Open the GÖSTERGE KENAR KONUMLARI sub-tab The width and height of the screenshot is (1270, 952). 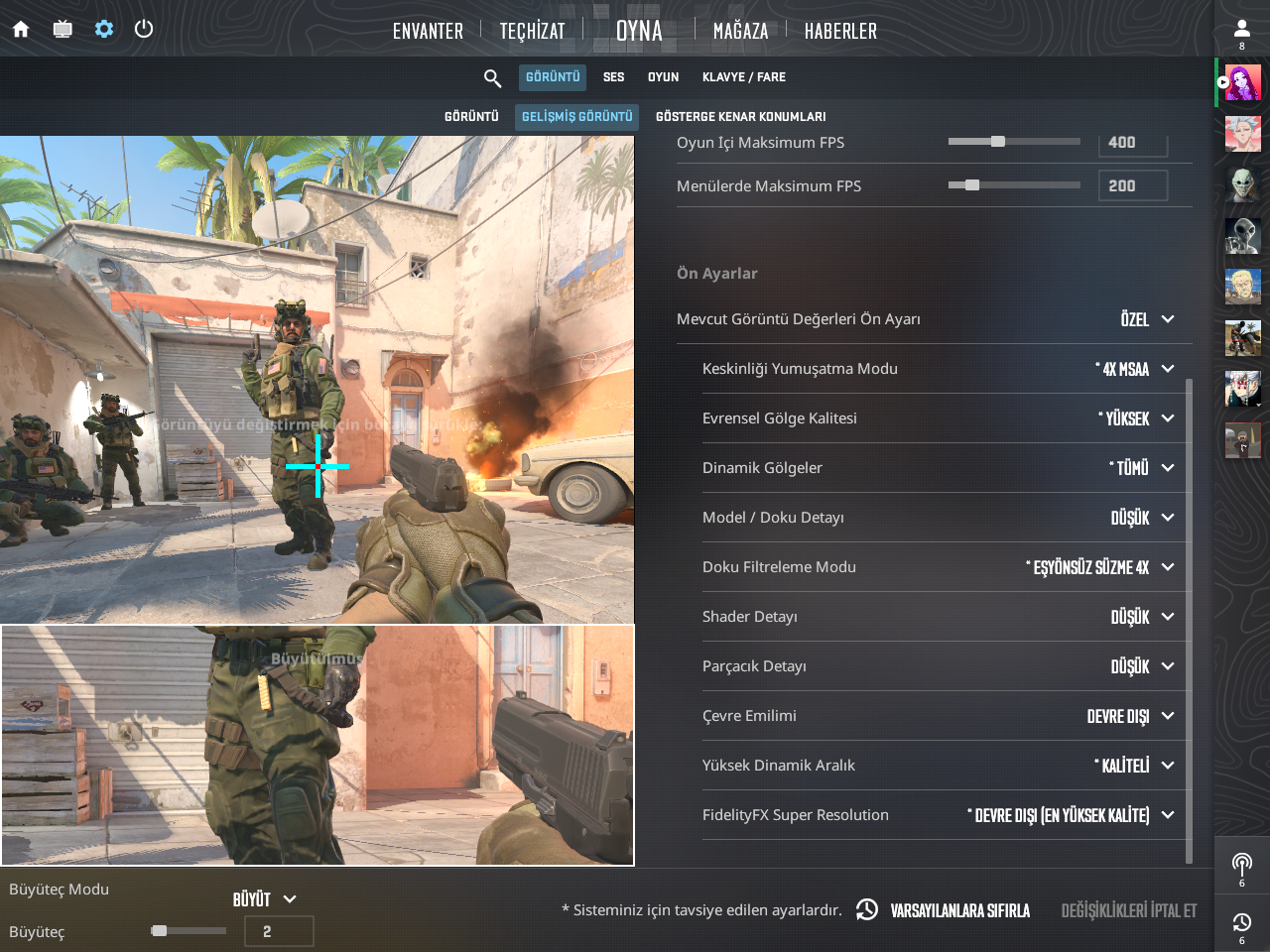click(740, 117)
